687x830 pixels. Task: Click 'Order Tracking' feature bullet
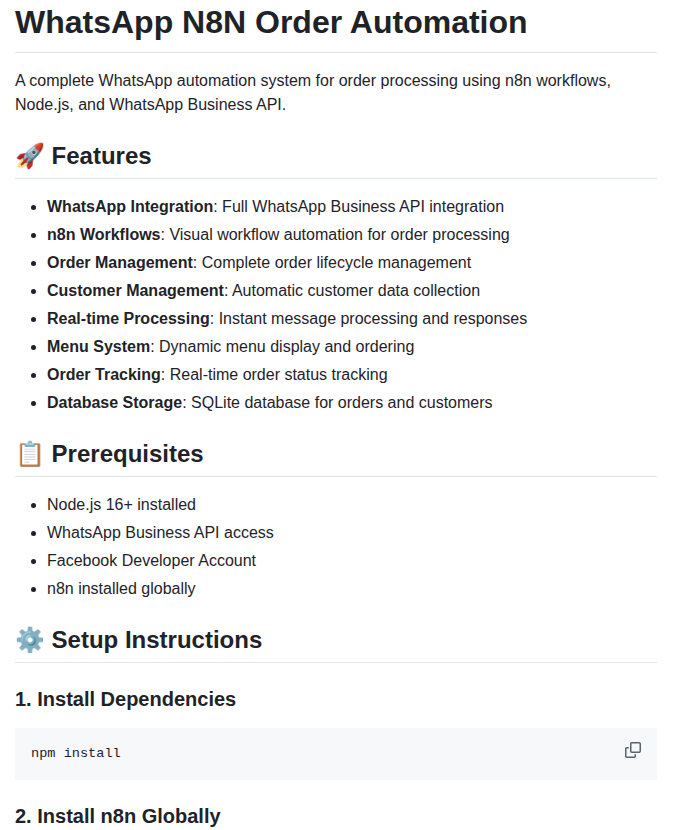[x=217, y=375]
